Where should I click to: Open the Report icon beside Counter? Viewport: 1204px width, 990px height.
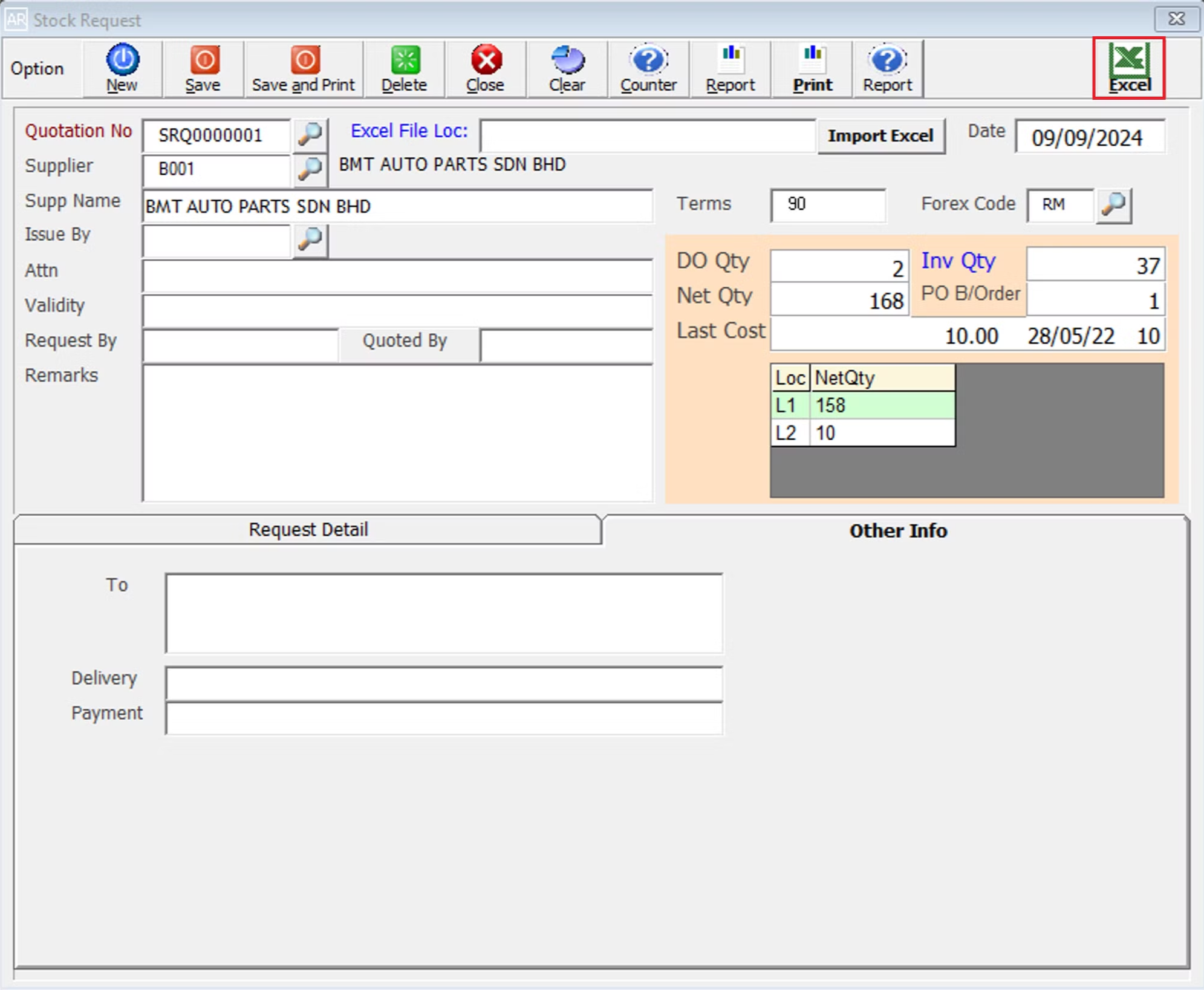tap(731, 68)
